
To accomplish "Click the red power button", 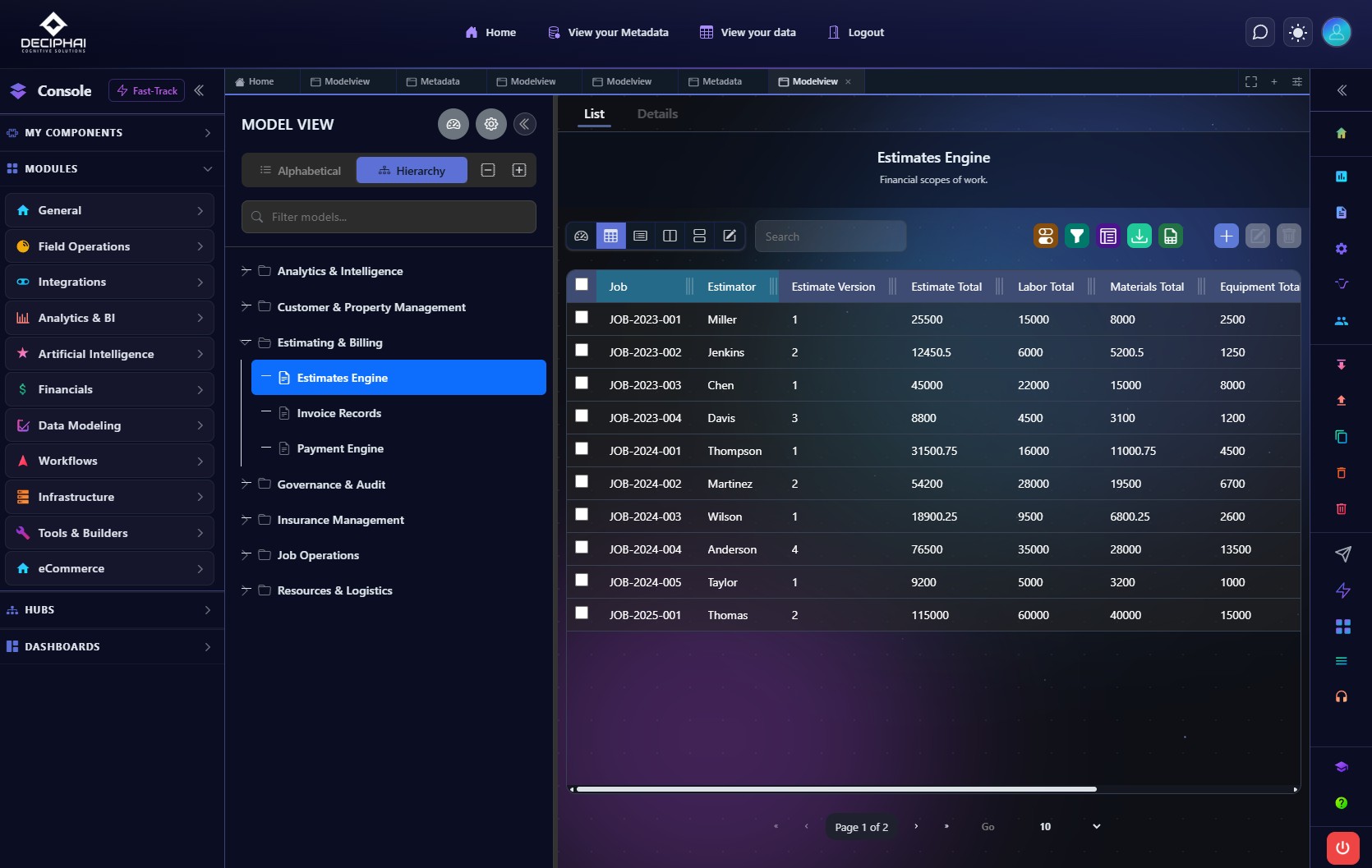I will pyautogui.click(x=1342, y=848).
